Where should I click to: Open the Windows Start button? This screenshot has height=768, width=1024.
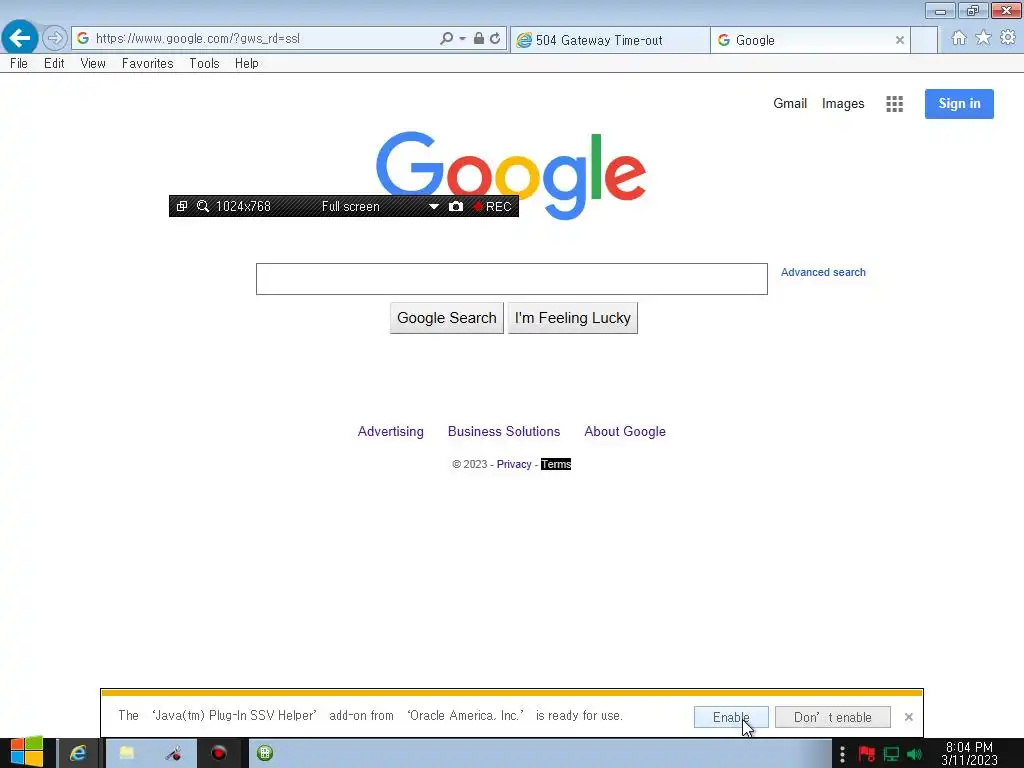pyautogui.click(x=26, y=753)
